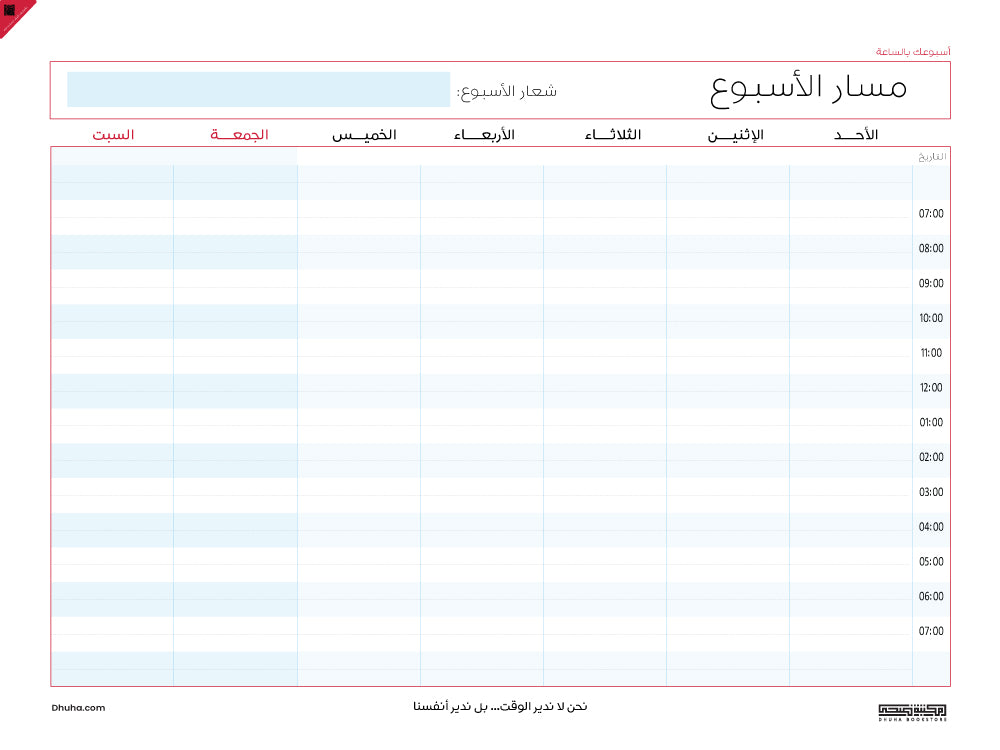Click the 10:00 time label
The image size is (1000, 750).
[x=931, y=318]
